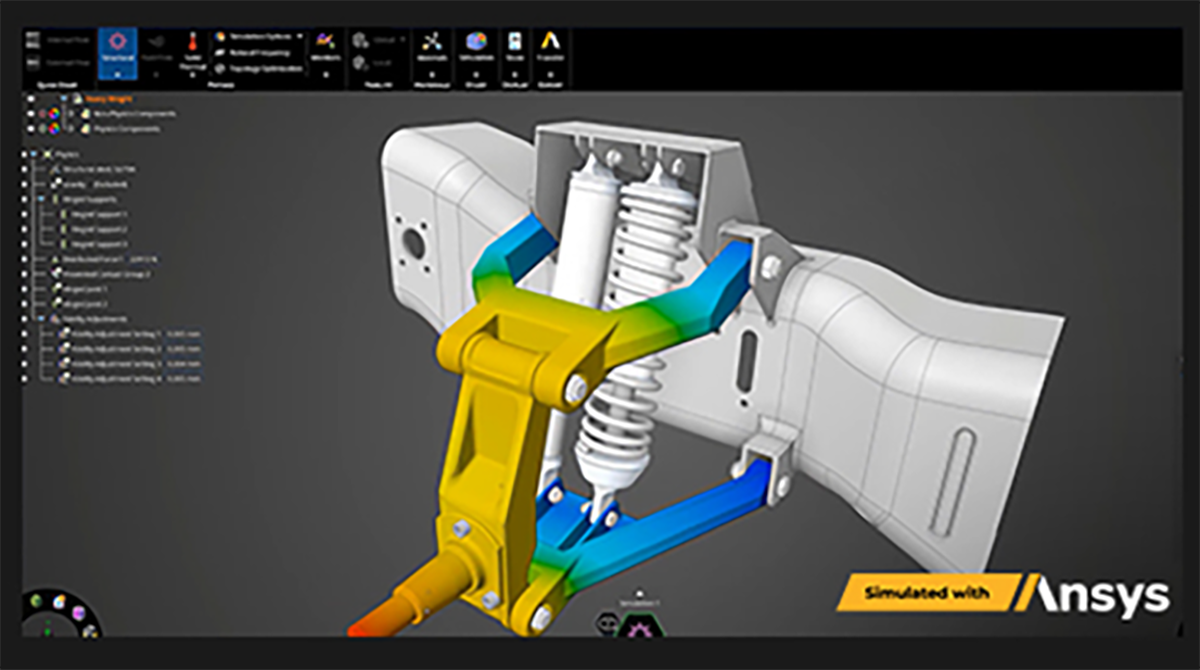Click the green sphere in radial menu

[37, 600]
